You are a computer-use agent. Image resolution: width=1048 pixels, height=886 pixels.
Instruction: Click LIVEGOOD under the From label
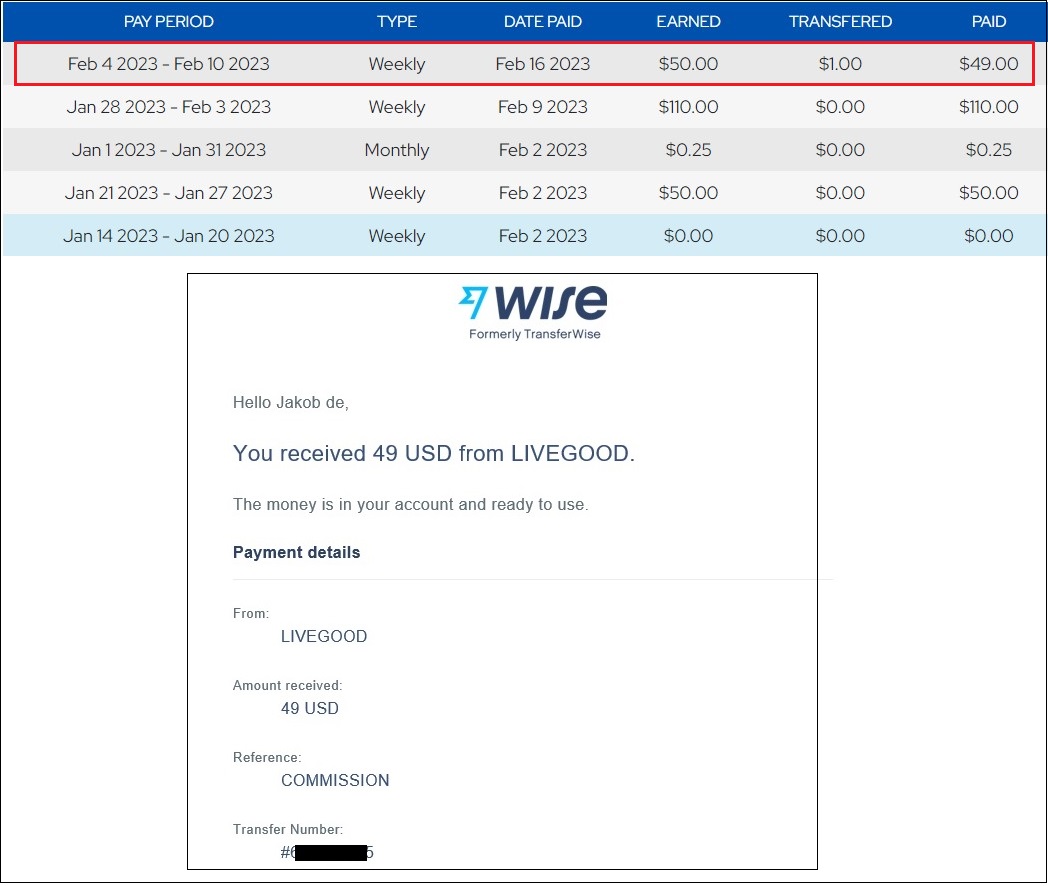coord(323,636)
